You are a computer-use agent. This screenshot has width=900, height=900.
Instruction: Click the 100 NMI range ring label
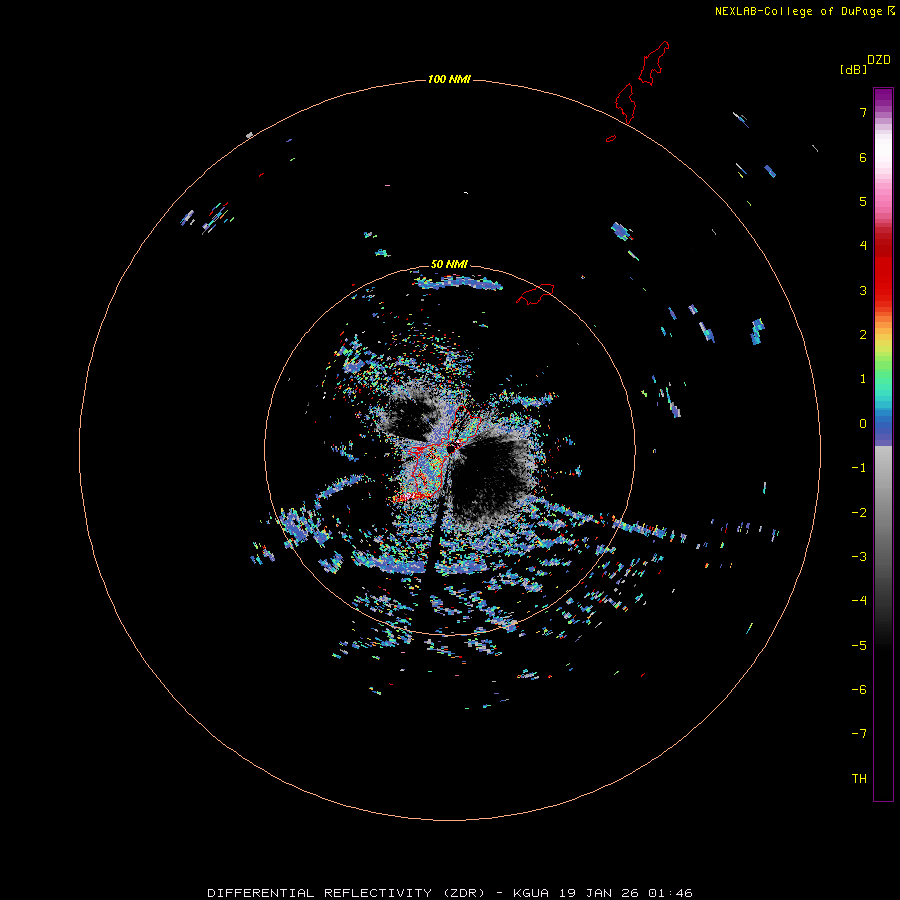[x=449, y=79]
